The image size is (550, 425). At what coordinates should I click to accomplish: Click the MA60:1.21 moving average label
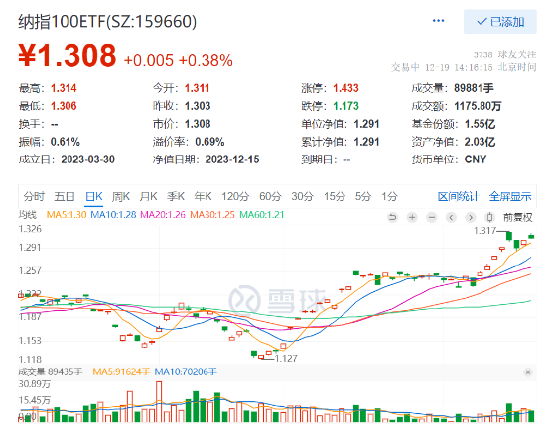click(x=262, y=215)
